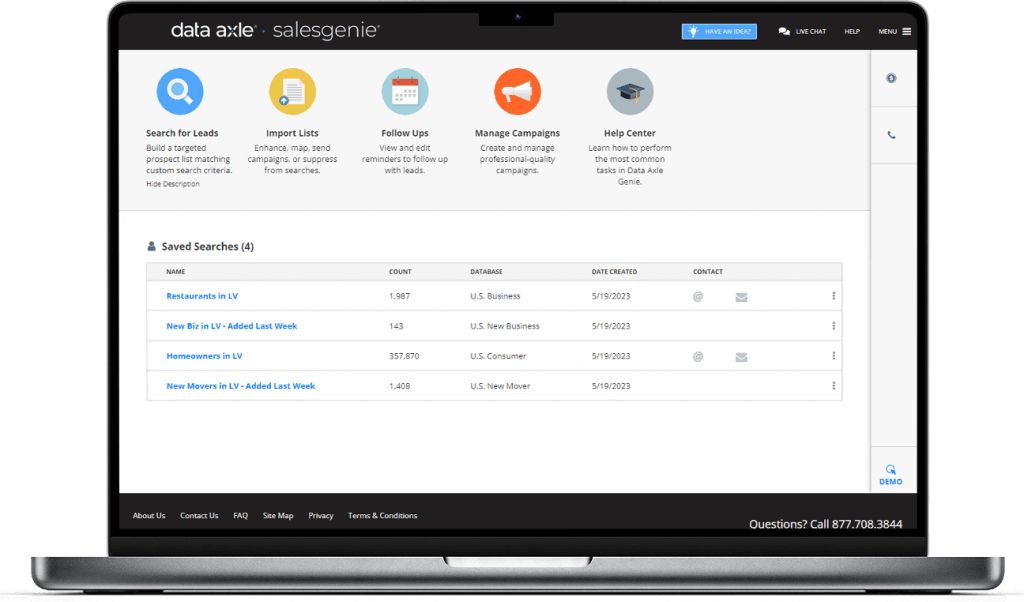
Task: Click HELP in the top navigation
Action: coord(852,32)
